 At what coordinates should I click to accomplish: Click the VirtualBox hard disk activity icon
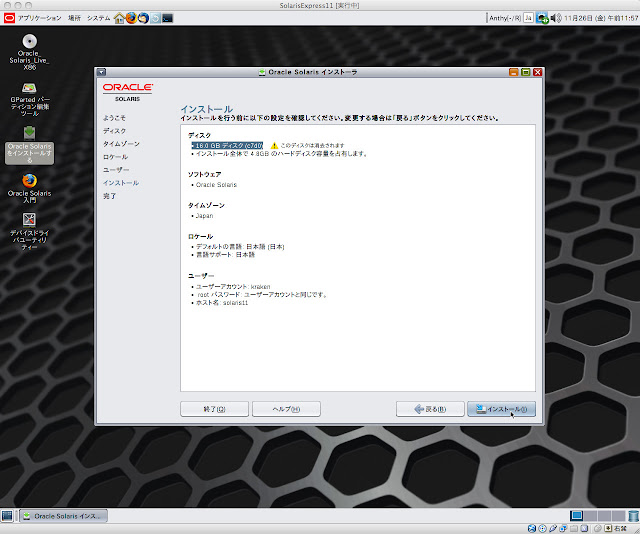coord(532,528)
